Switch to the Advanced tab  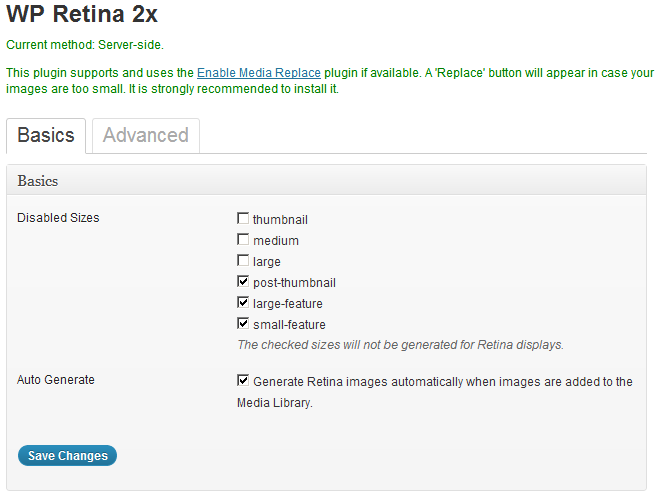(x=145, y=136)
